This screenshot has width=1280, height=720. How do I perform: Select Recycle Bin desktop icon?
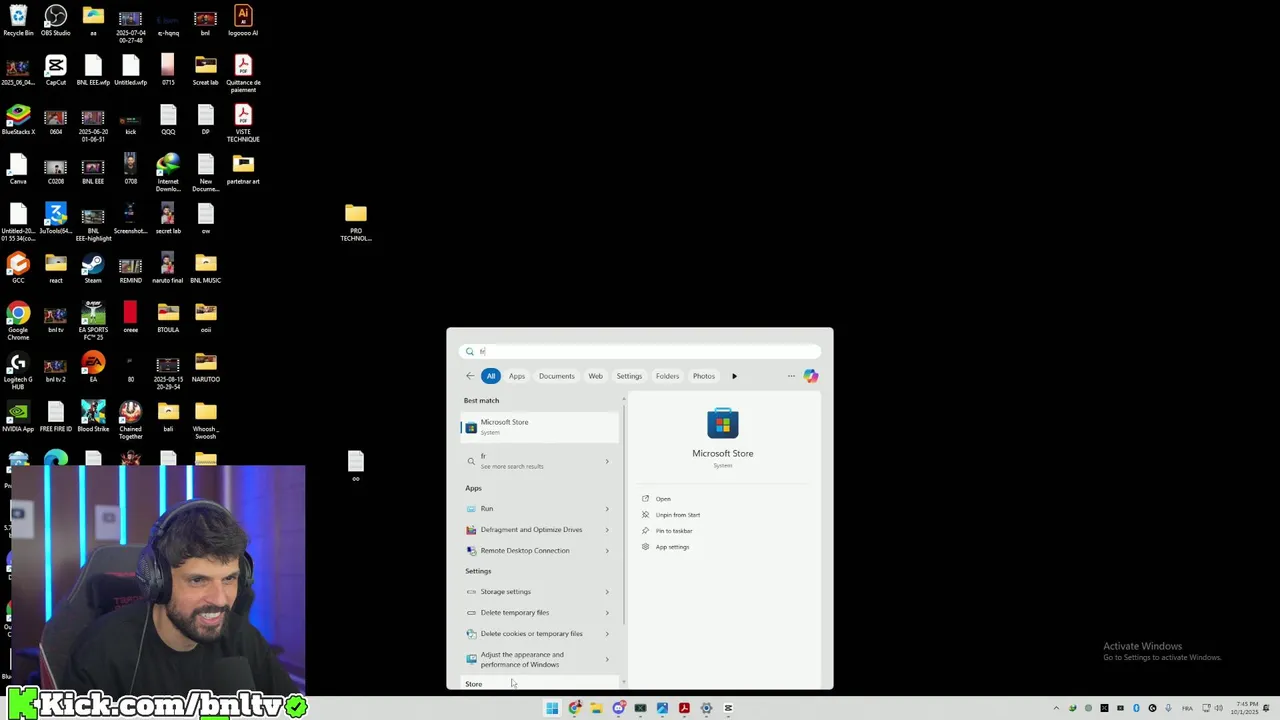(x=18, y=21)
